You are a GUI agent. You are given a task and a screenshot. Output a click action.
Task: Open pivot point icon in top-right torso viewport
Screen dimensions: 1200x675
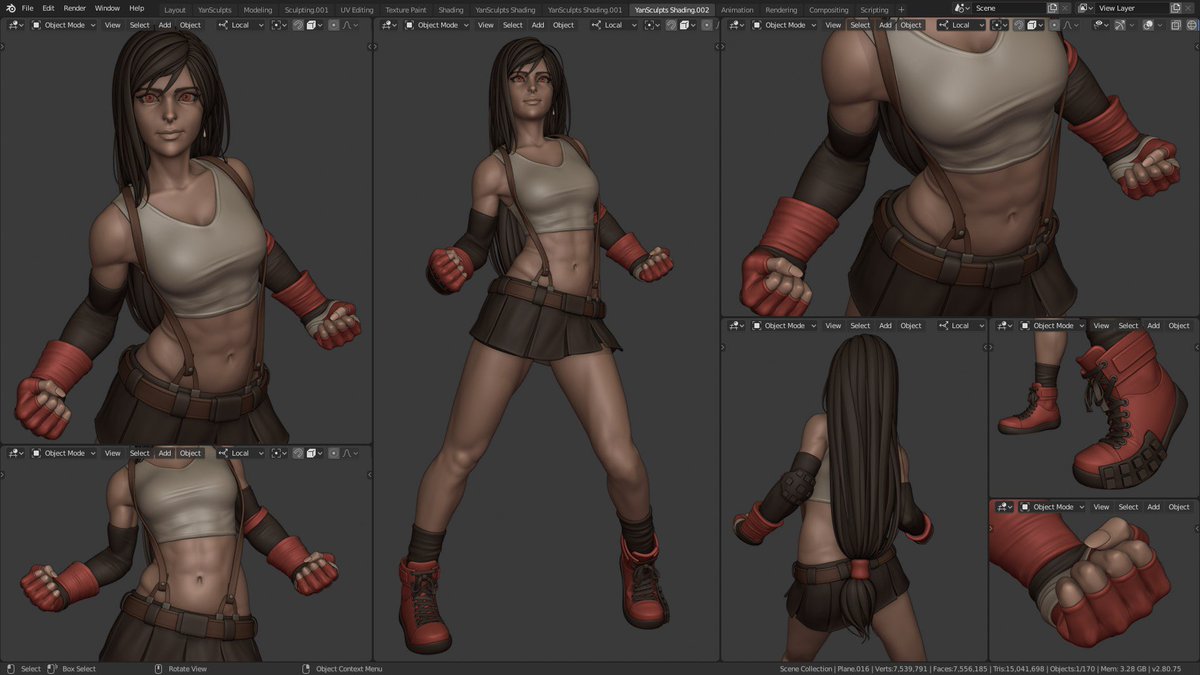[999, 25]
